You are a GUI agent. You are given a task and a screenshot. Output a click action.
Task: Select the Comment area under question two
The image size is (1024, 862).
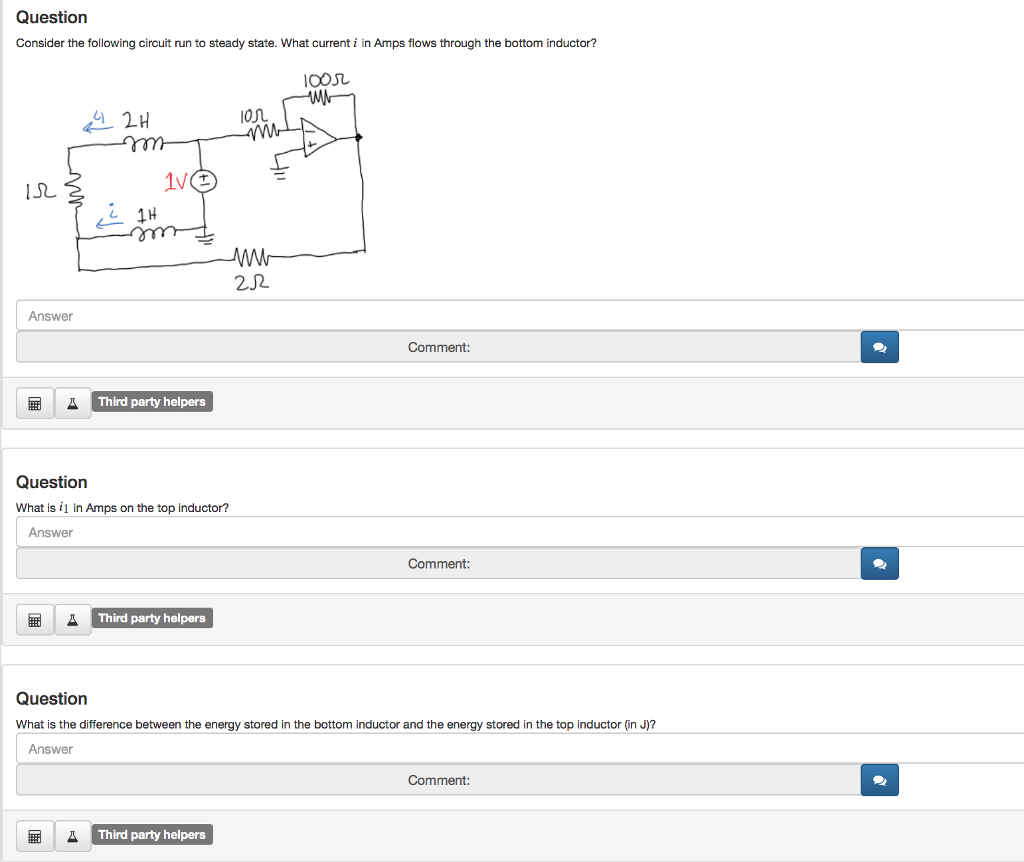click(x=438, y=563)
